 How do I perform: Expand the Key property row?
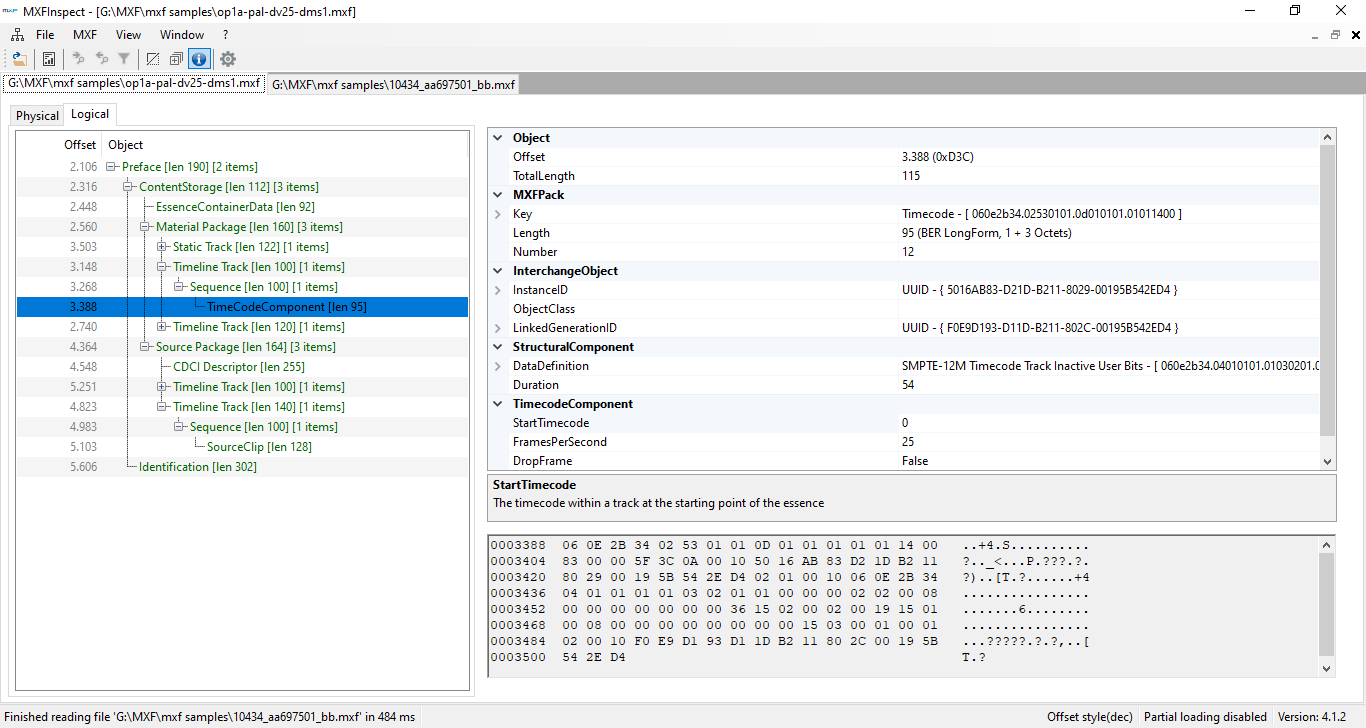(x=498, y=214)
